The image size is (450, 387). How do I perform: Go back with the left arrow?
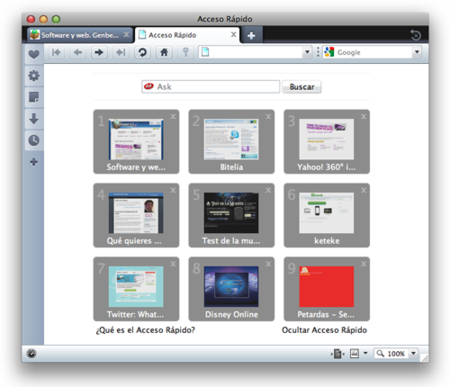point(78,52)
